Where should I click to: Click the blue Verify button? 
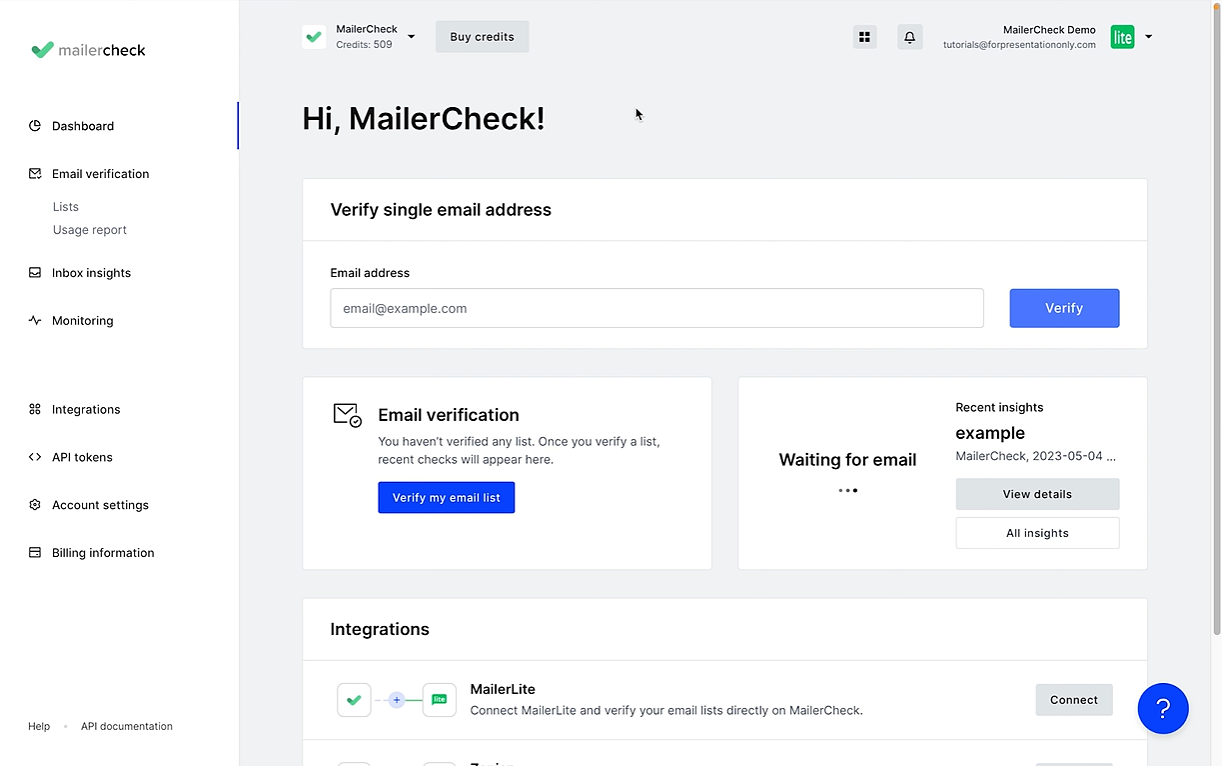coord(1064,308)
